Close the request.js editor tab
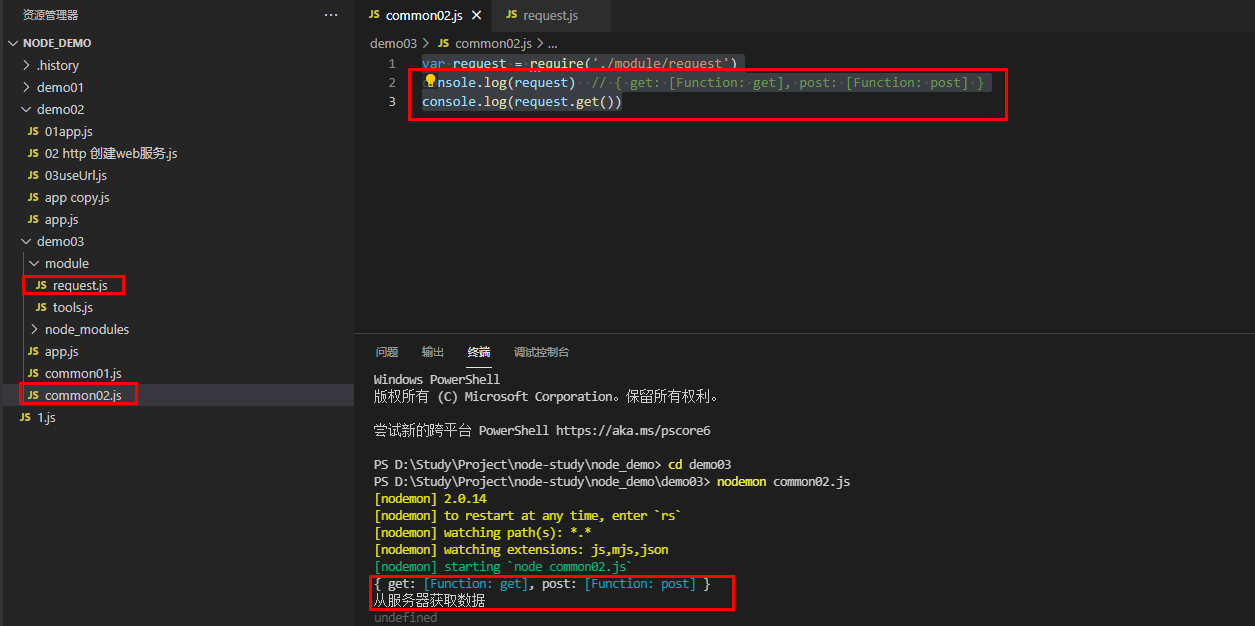The width and height of the screenshot is (1255, 626). [x=599, y=15]
